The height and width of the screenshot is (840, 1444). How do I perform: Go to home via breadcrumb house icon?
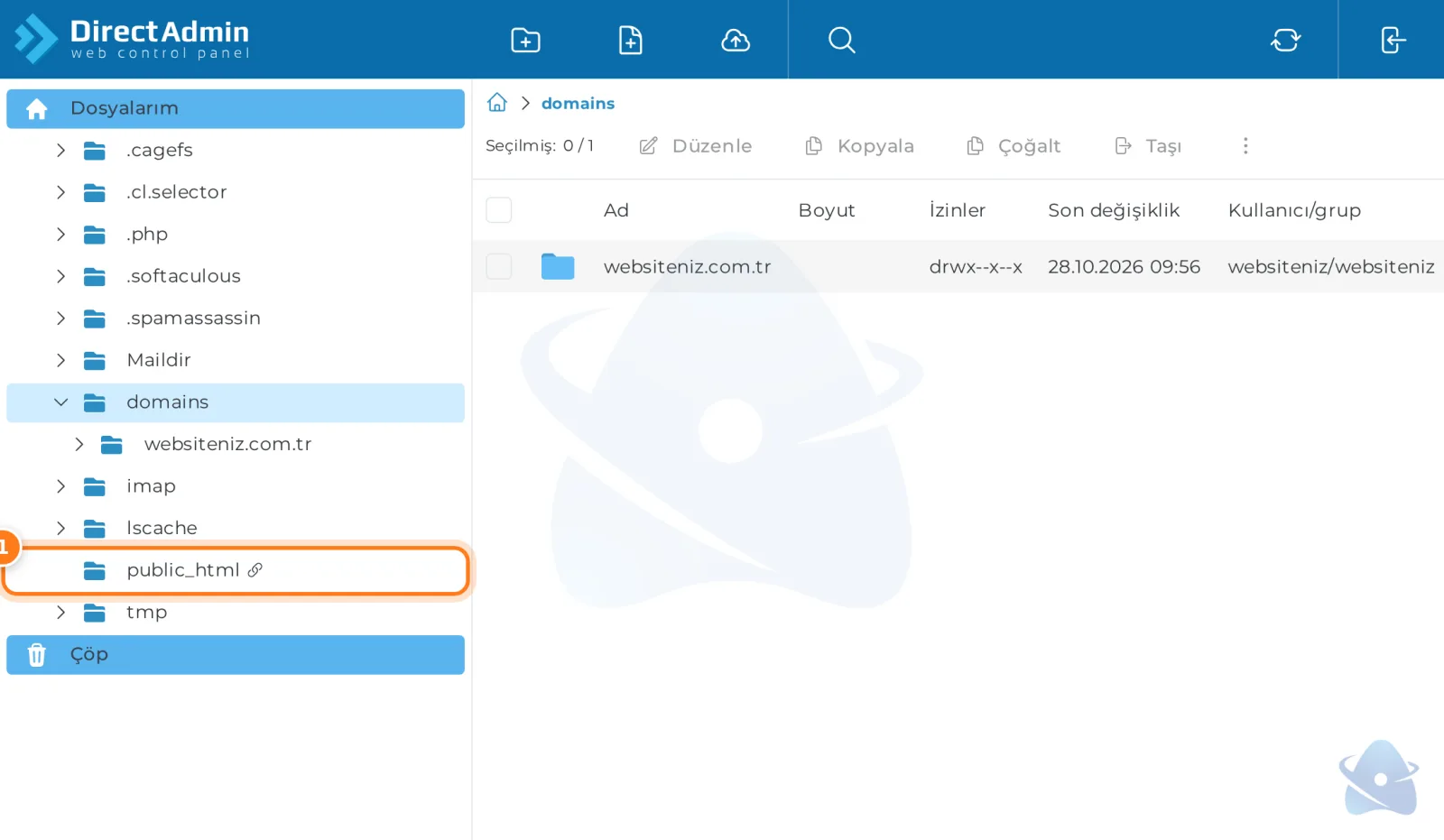tap(497, 102)
